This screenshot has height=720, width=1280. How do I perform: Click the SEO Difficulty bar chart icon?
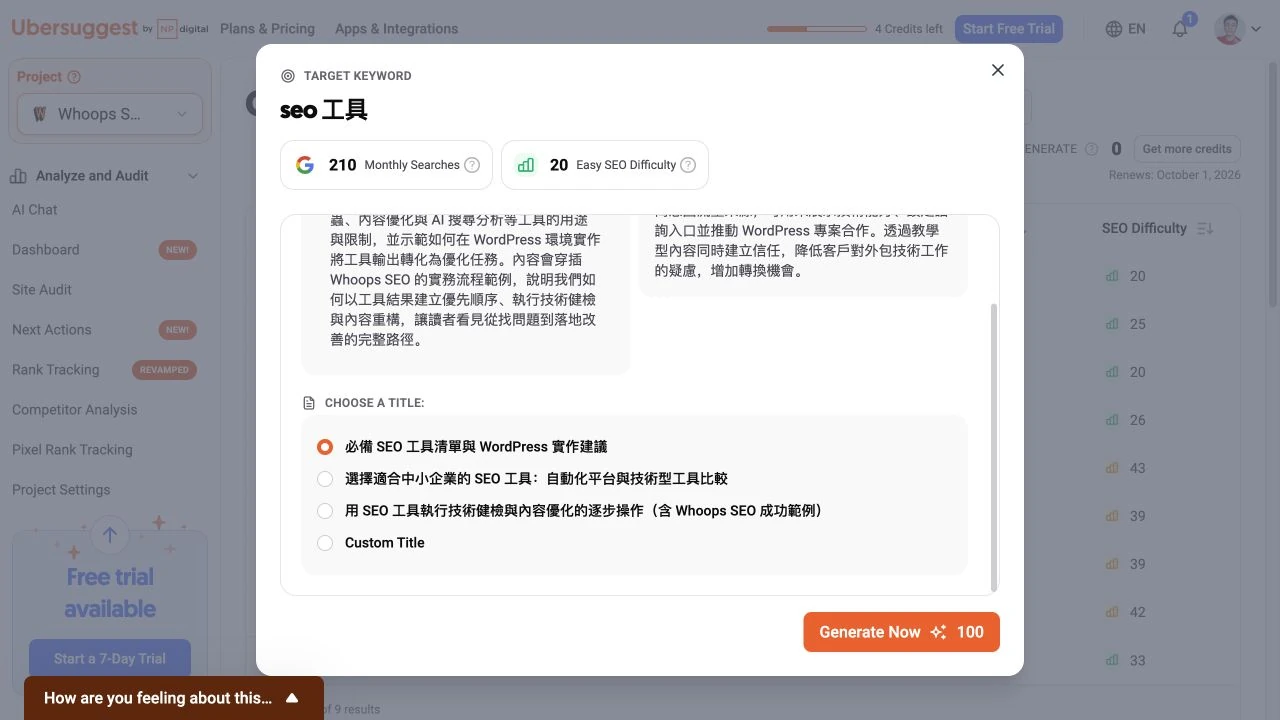coord(526,165)
